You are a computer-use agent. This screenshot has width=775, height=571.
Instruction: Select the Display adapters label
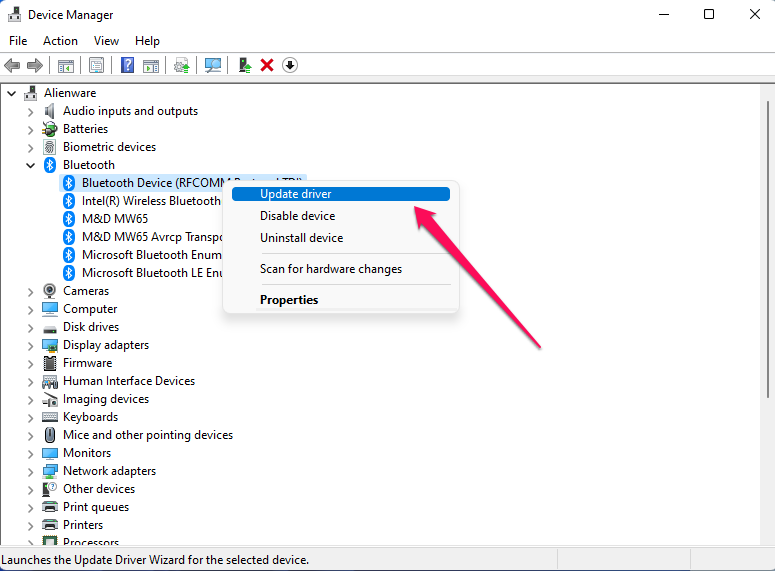pyautogui.click(x=106, y=345)
